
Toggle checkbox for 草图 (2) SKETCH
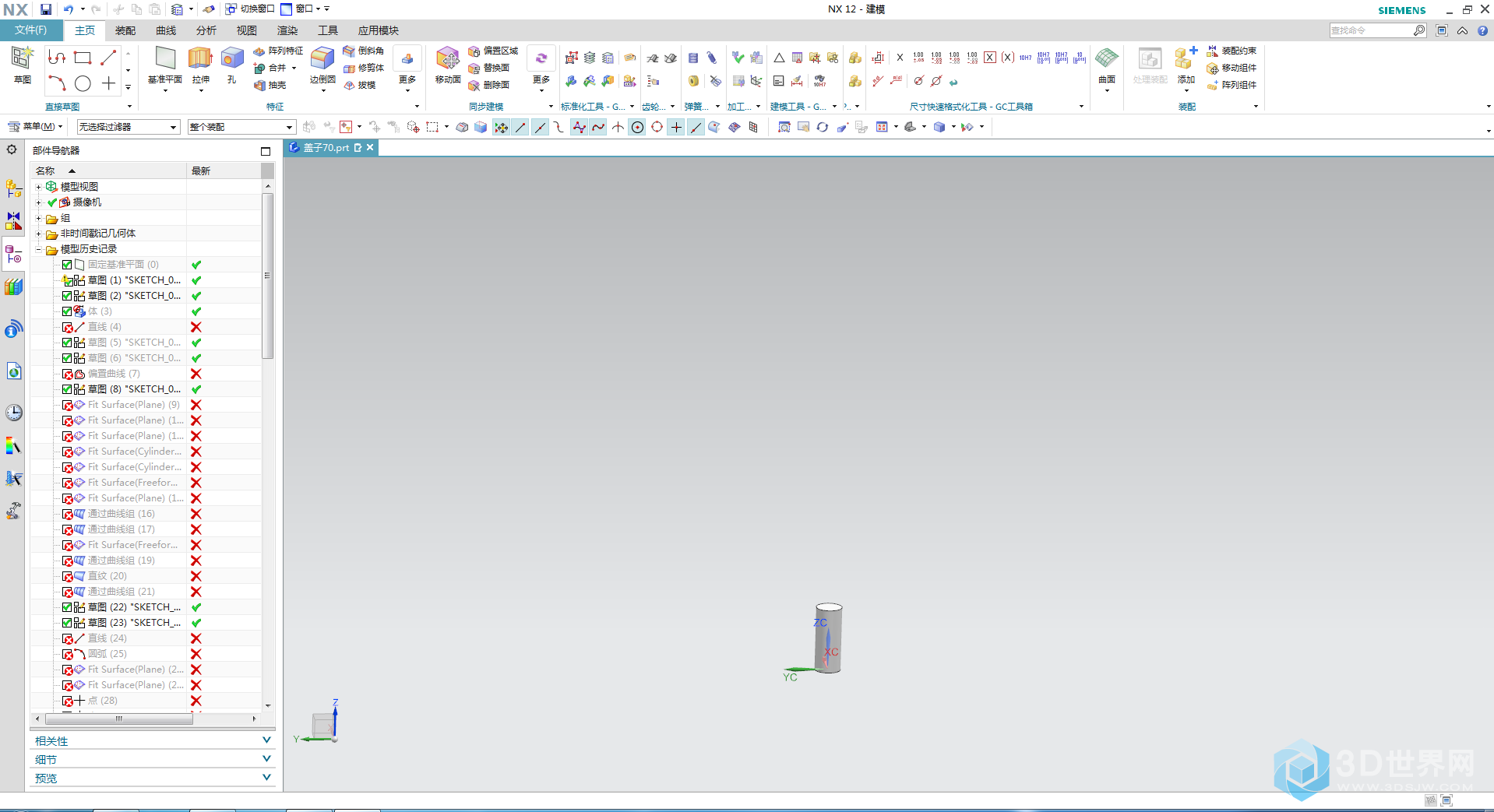[67, 296]
